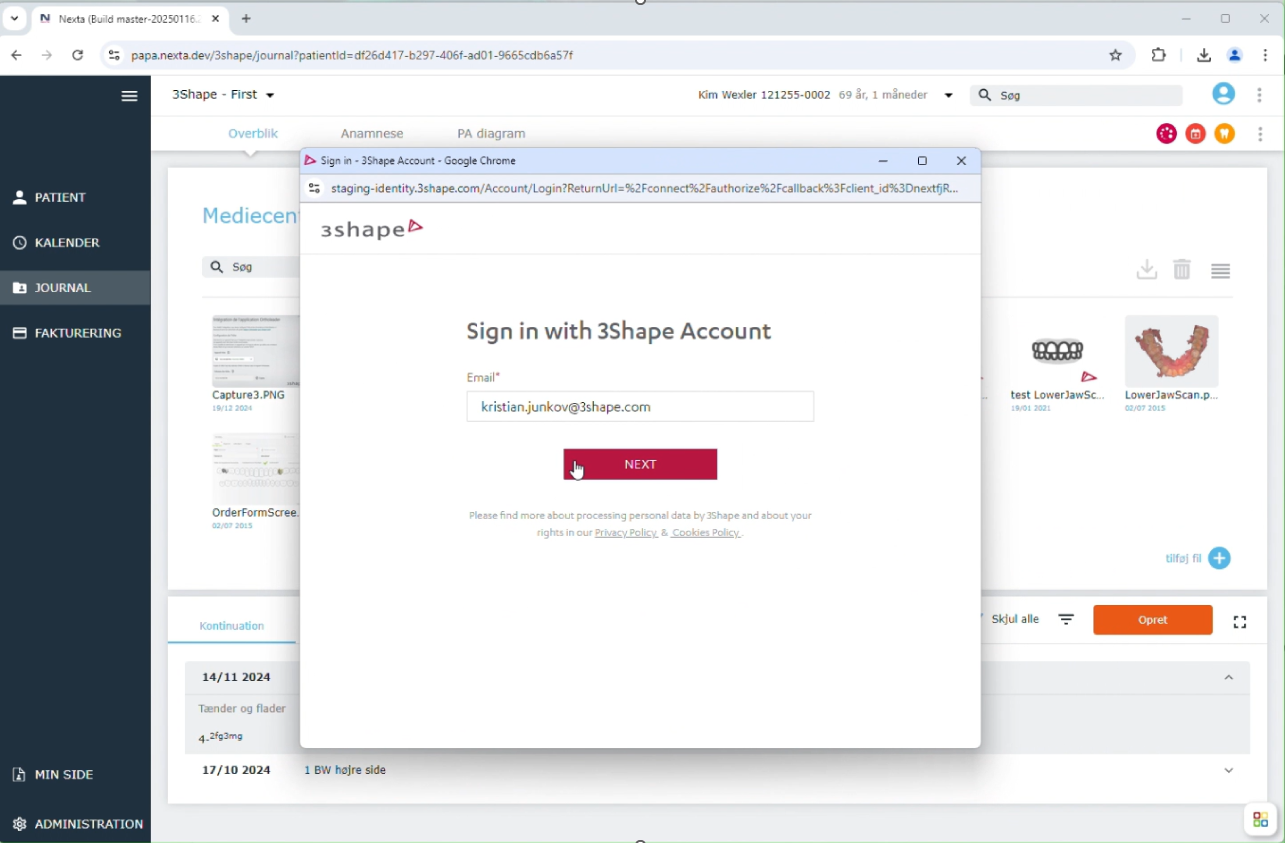
Task: Collapse the 14/11 2024 journal entry
Action: (1229, 678)
